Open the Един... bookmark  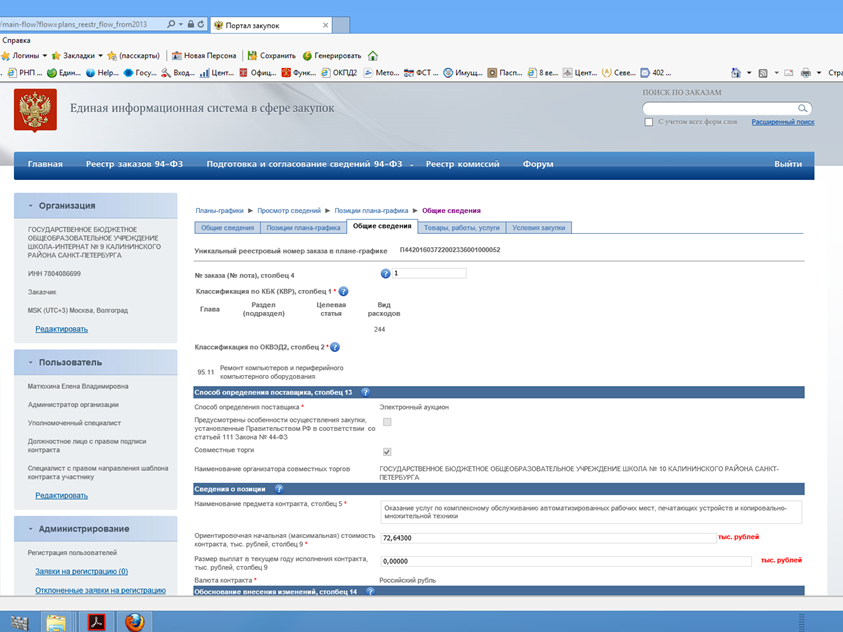(63, 73)
